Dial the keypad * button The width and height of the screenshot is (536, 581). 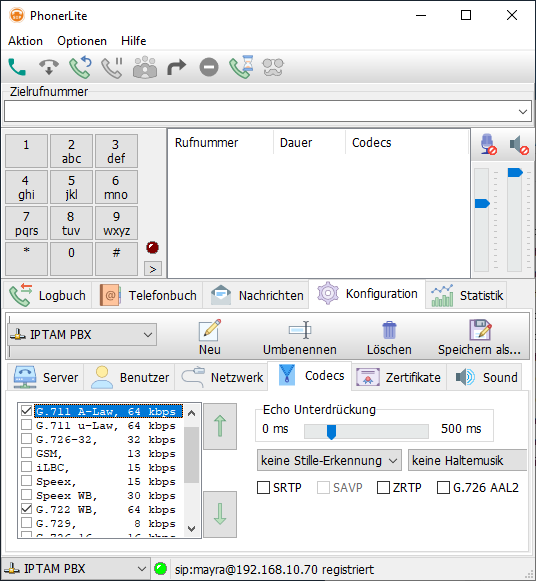coord(26,259)
